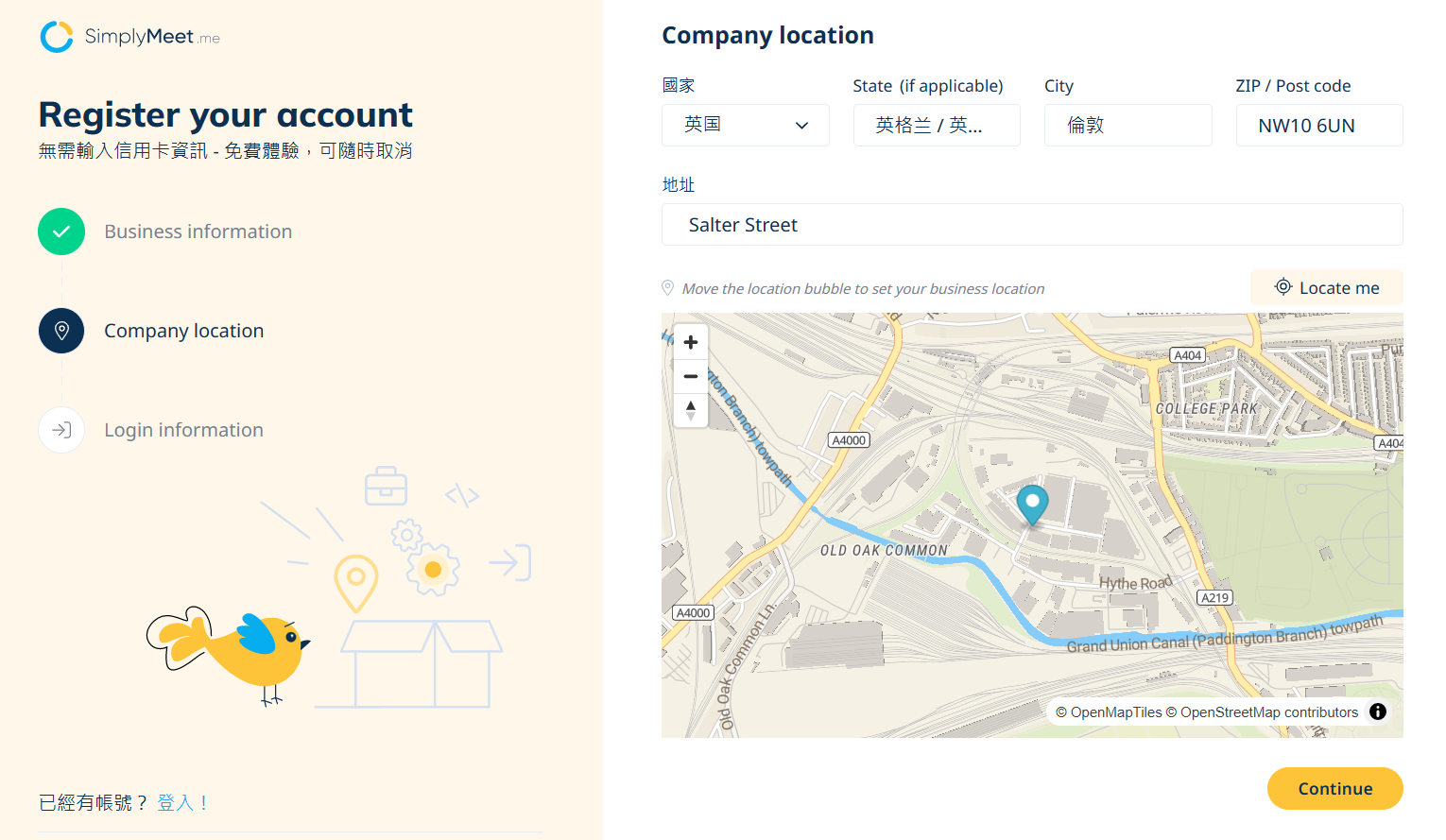The width and height of the screenshot is (1446, 840).
Task: Click the 'Hythe Road' map label
Action: [1135, 583]
